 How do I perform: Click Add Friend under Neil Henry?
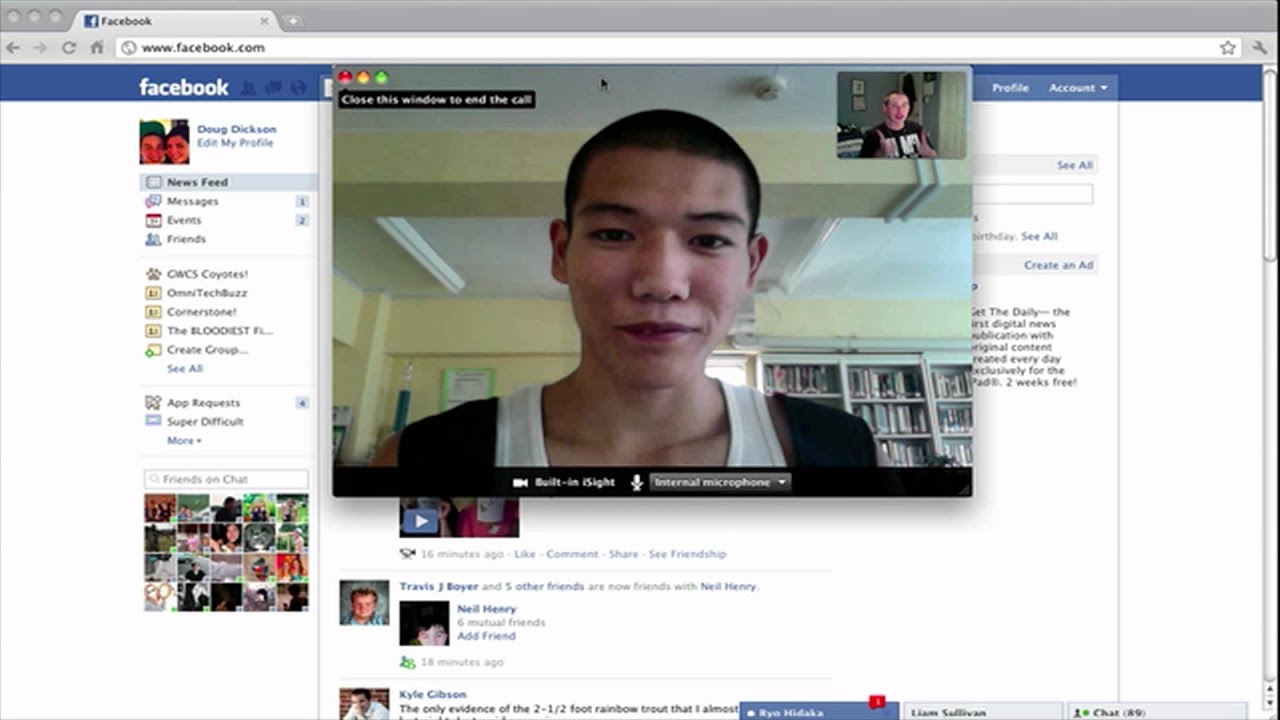[x=486, y=636]
